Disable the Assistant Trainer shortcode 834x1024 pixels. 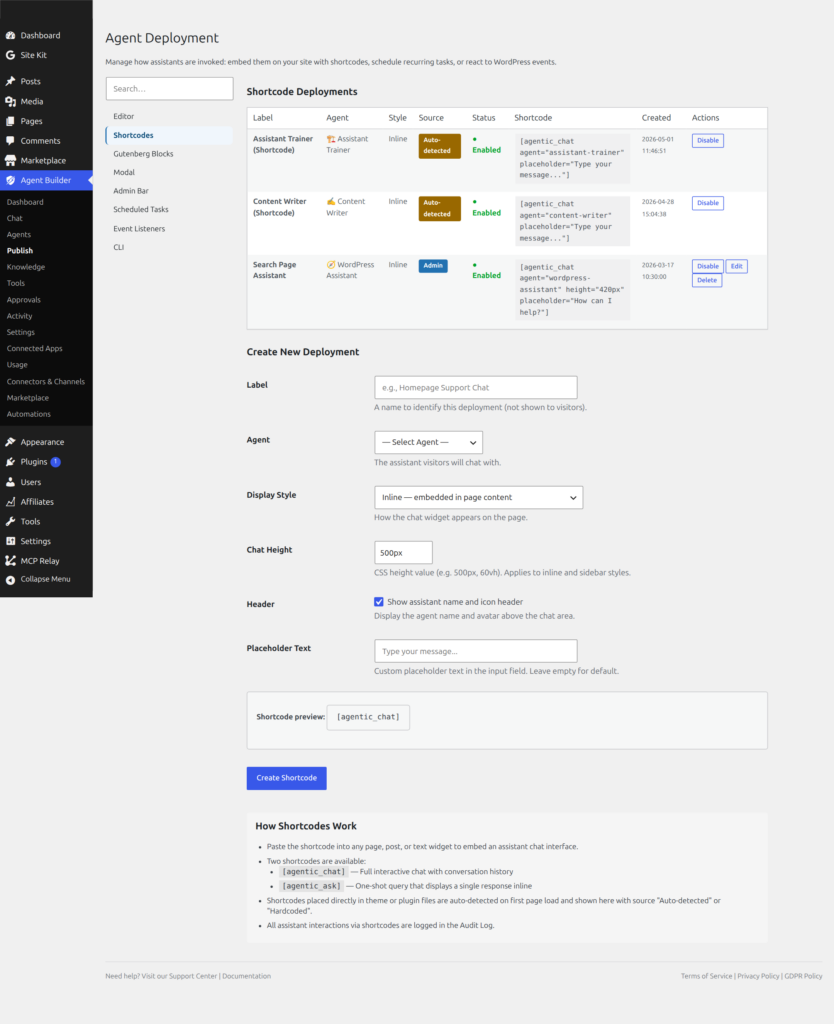coord(707,140)
